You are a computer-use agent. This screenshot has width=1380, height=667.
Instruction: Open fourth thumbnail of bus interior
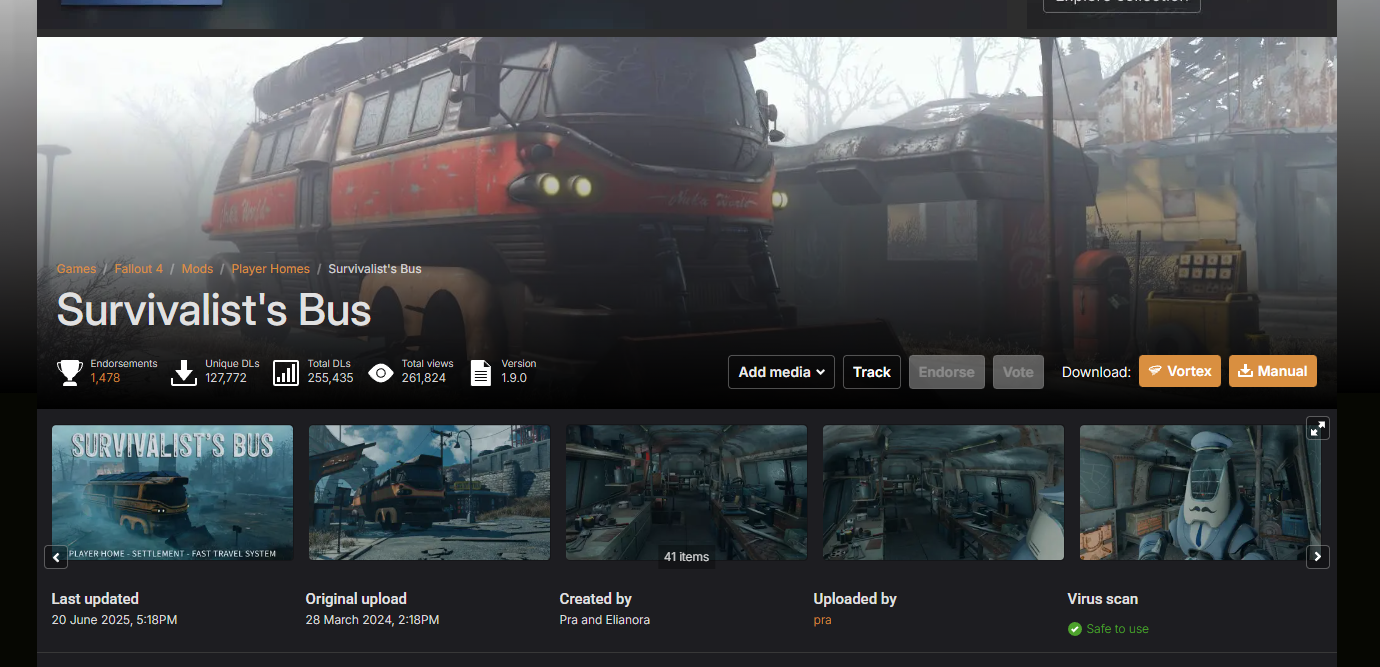tap(943, 492)
